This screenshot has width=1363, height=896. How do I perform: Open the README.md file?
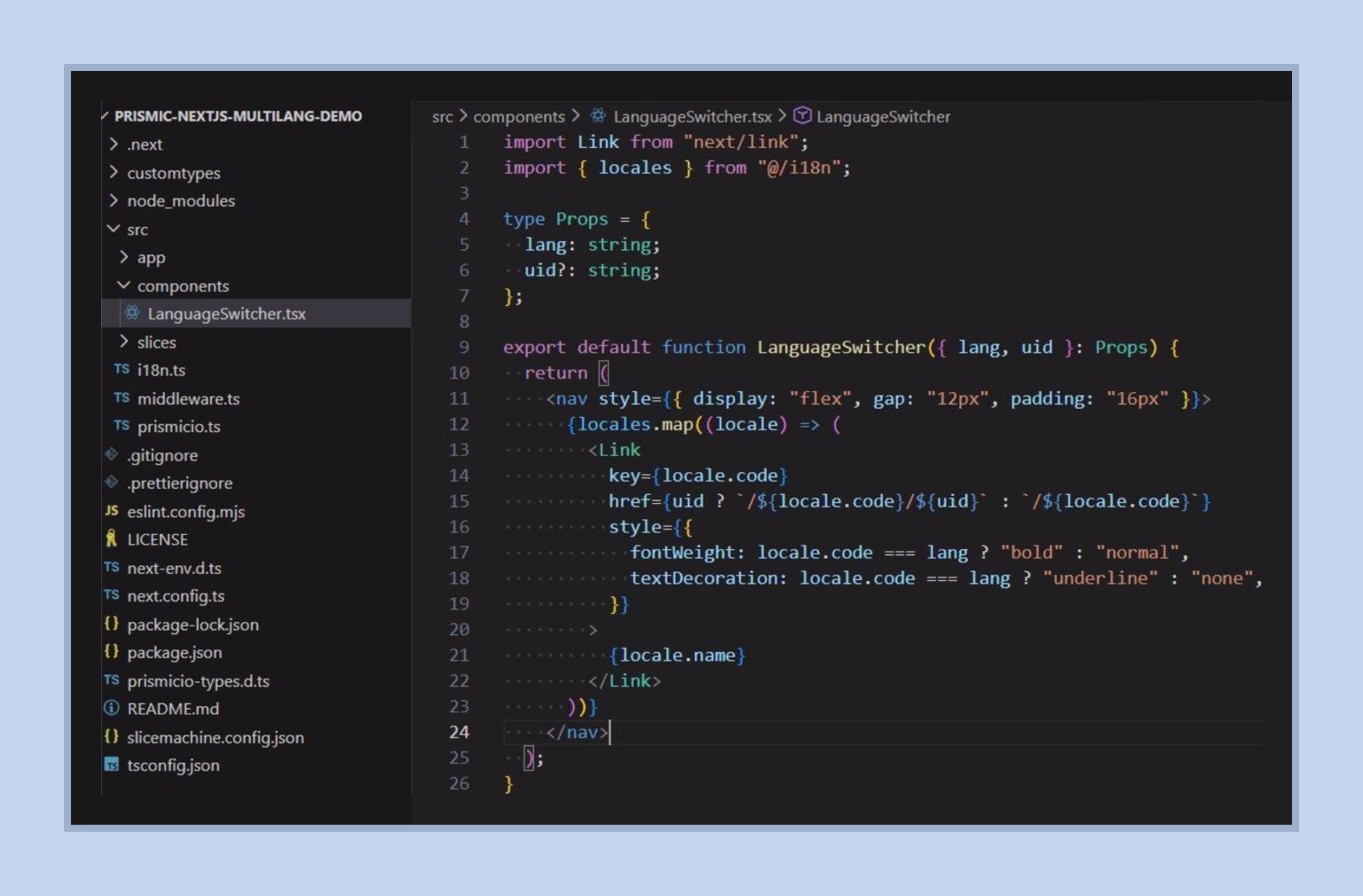pyautogui.click(x=173, y=709)
